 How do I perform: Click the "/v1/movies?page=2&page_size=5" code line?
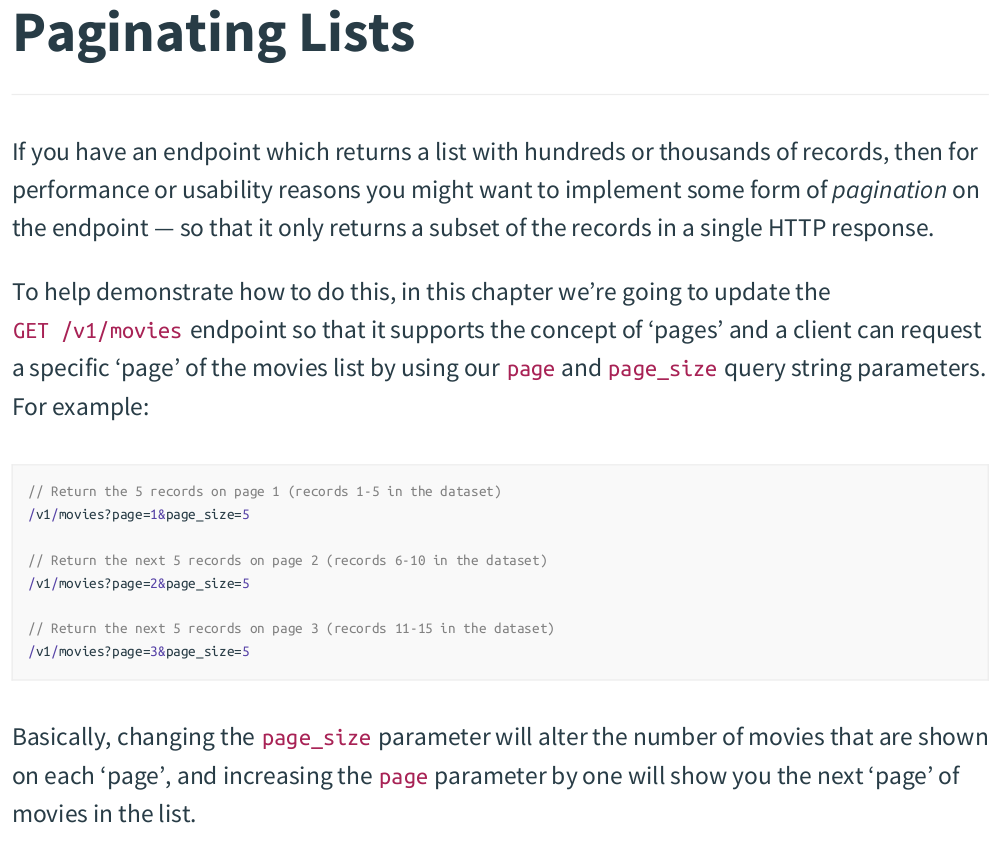(139, 583)
